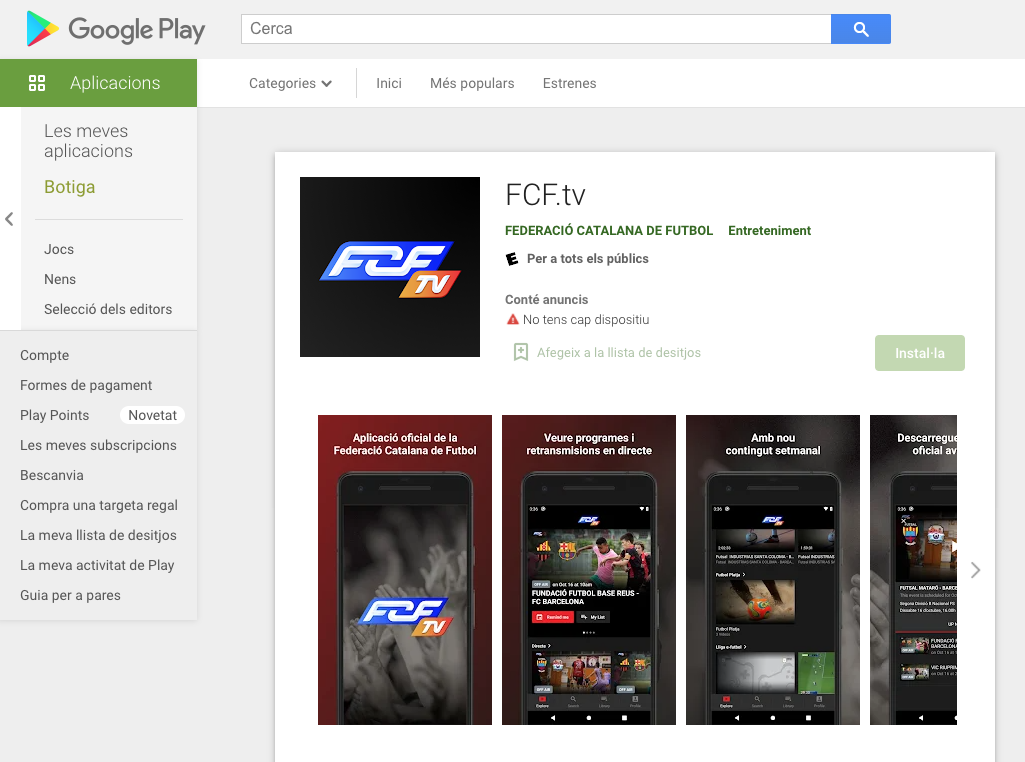This screenshot has height=762, width=1025.
Task: Open the Entreteniment category link
Action: pos(769,231)
